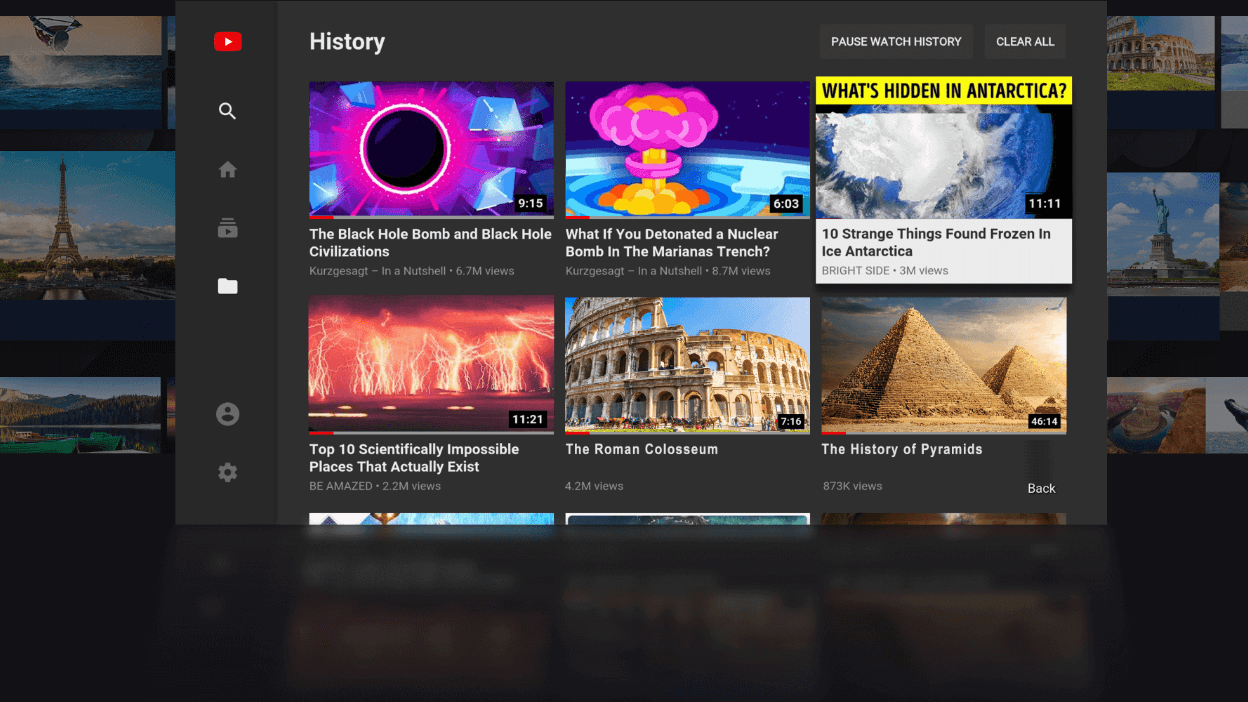Open search via the magnifying glass icon

(227, 111)
